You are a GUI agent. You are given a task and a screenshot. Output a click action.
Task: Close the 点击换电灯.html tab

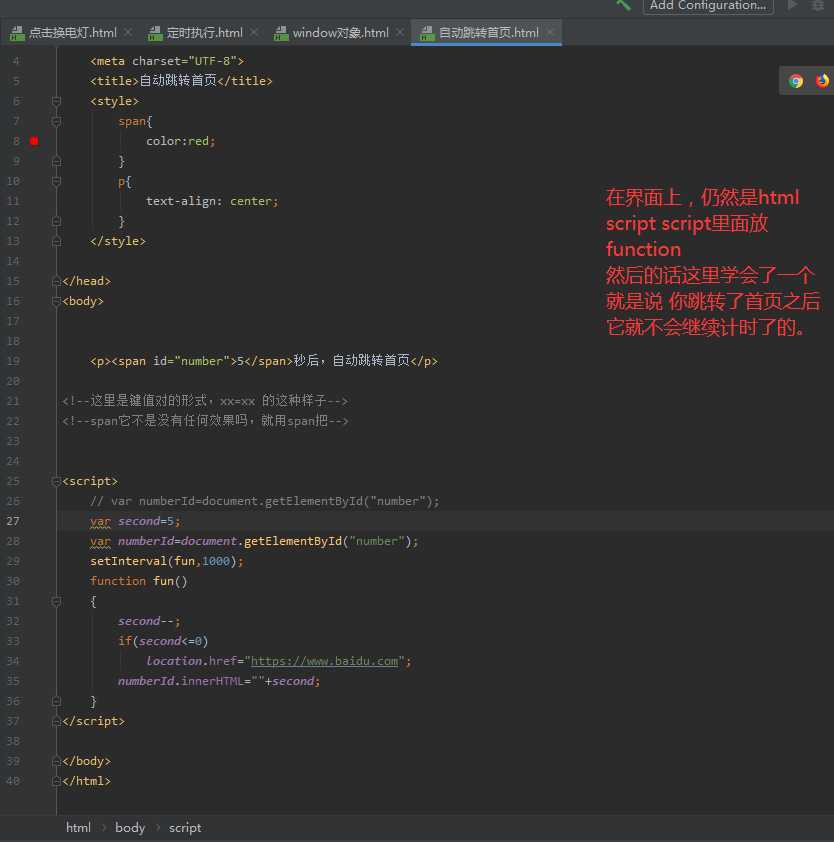point(128,33)
